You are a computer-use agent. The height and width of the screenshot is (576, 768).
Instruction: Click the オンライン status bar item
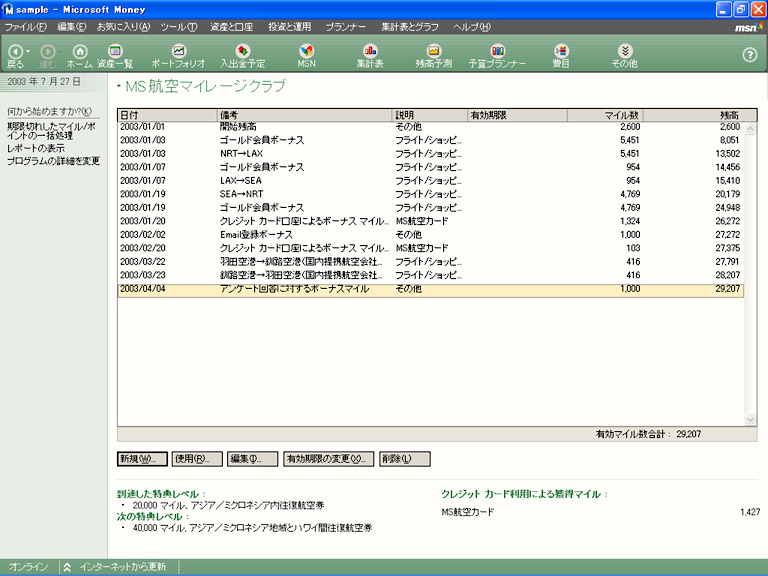(28, 567)
